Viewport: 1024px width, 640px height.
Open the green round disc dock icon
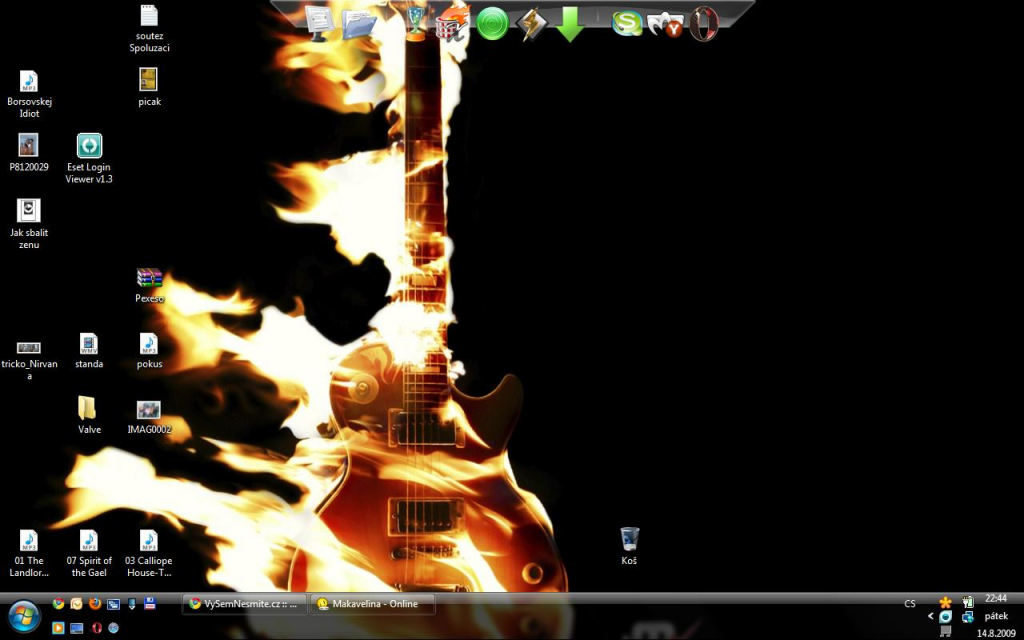pyautogui.click(x=492, y=25)
